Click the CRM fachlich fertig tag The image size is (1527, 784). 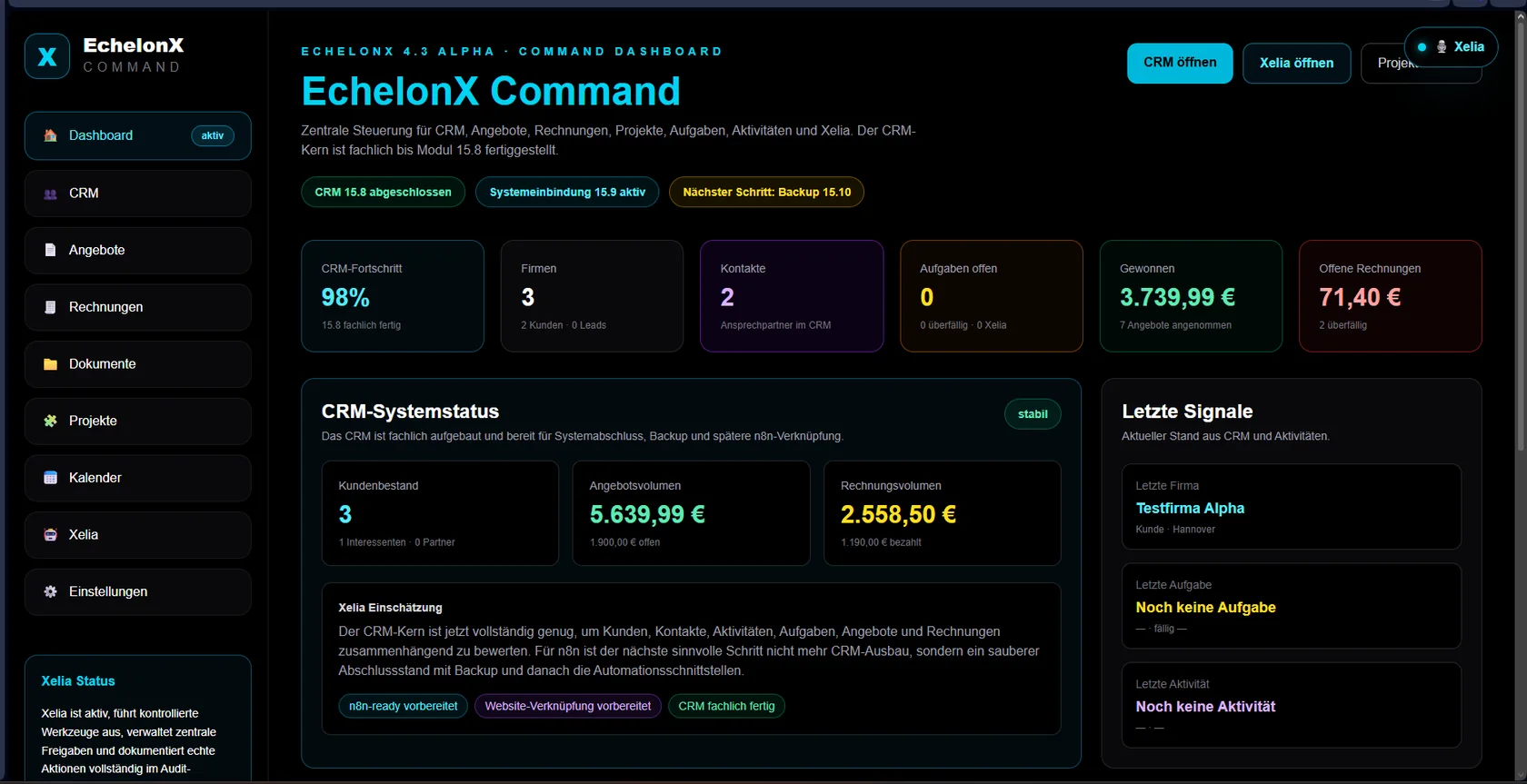[x=726, y=706]
